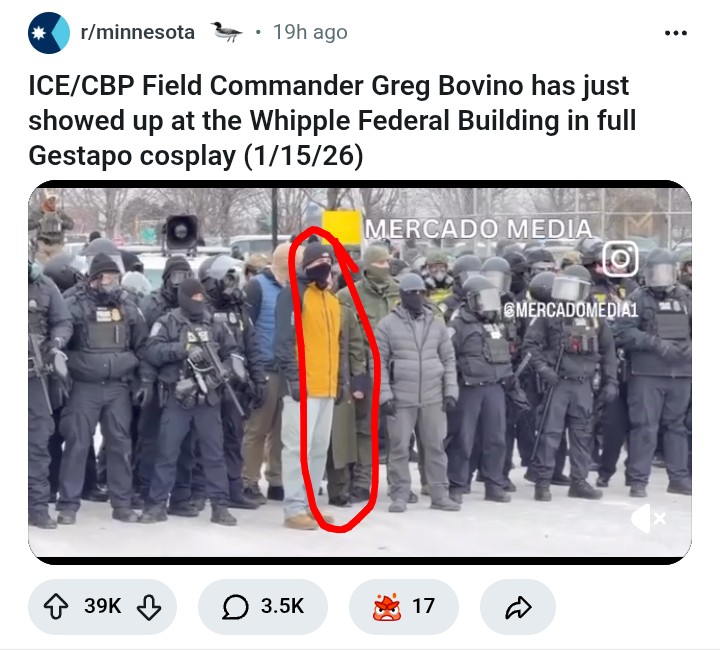Open the three-dot post options menu

(x=676, y=33)
